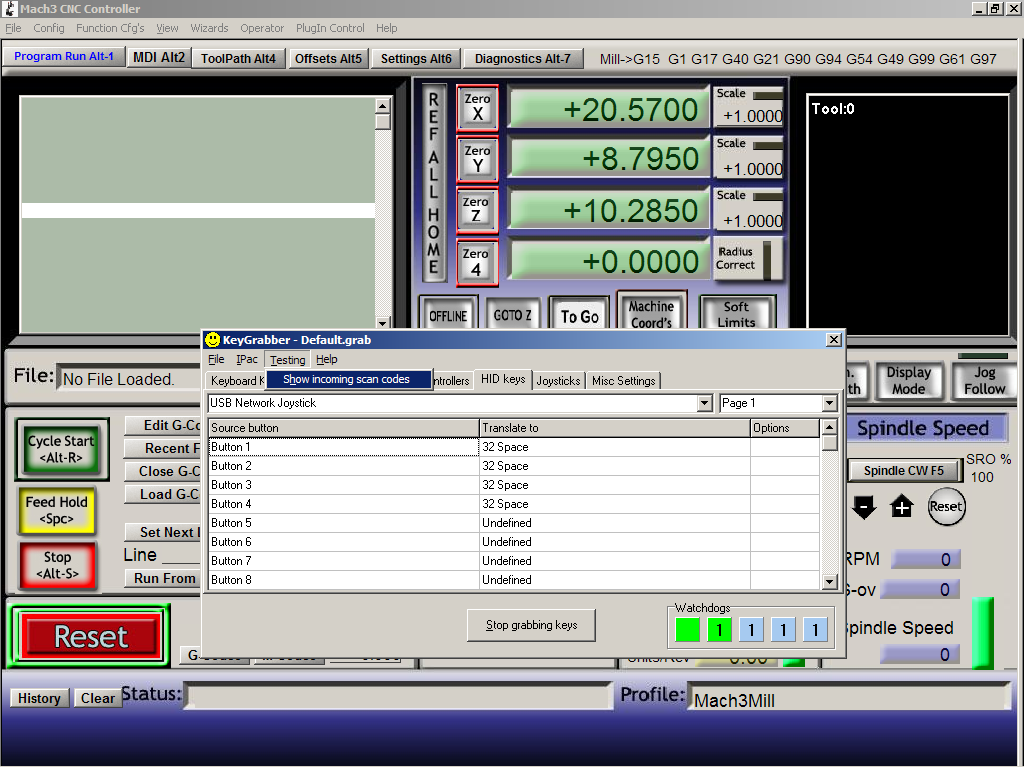Viewport: 1024px width, 768px height.
Task: Open the Joysticks tab
Action: point(558,381)
